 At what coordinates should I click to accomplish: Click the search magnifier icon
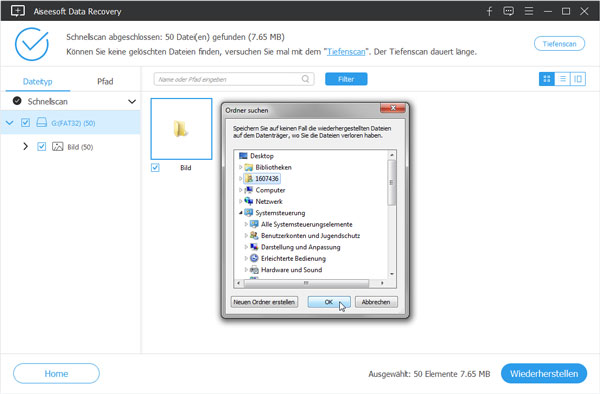305,79
